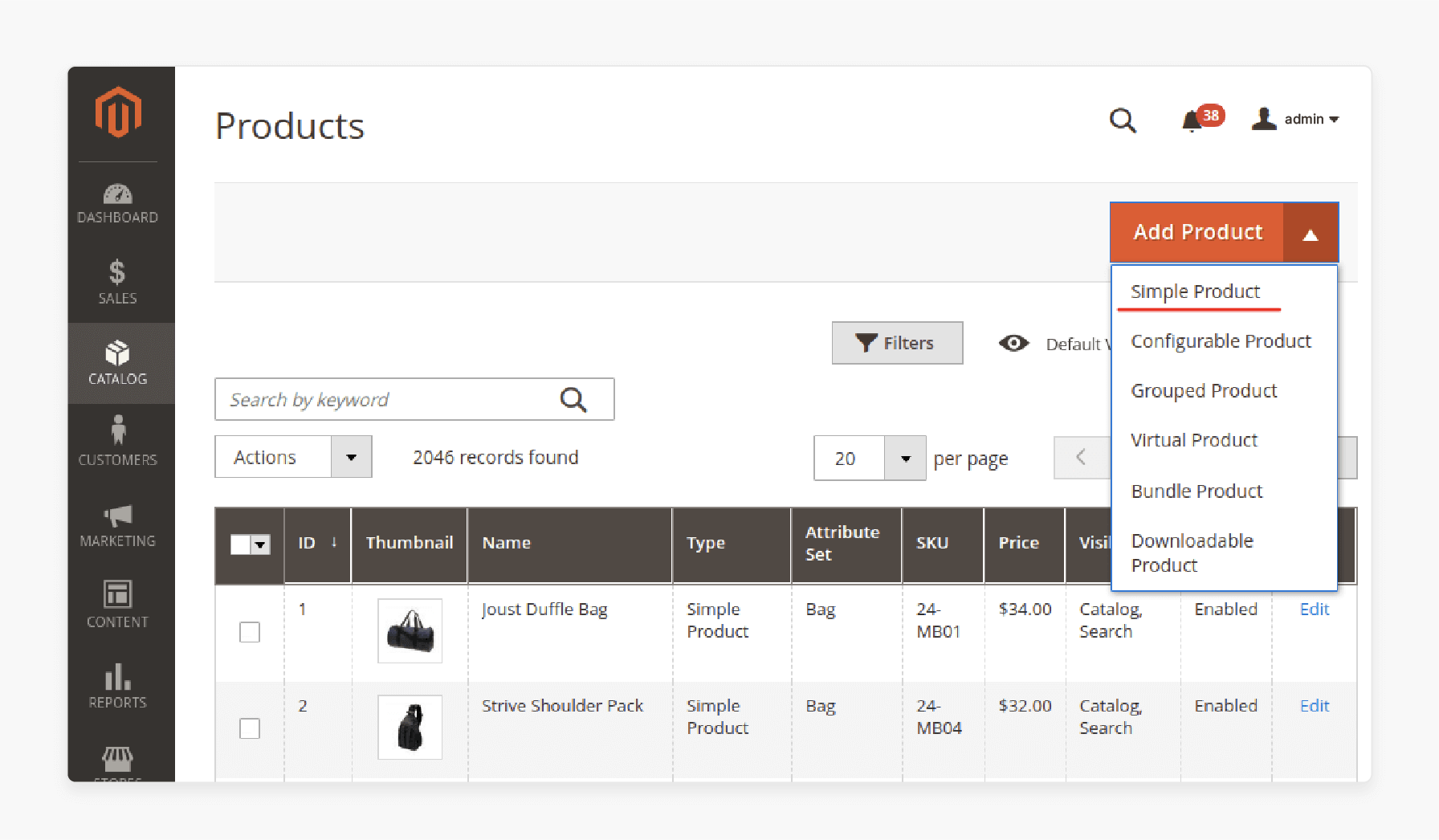1439x840 pixels.
Task: Toggle the Add Product dropdown arrow
Action: pyautogui.click(x=1311, y=233)
